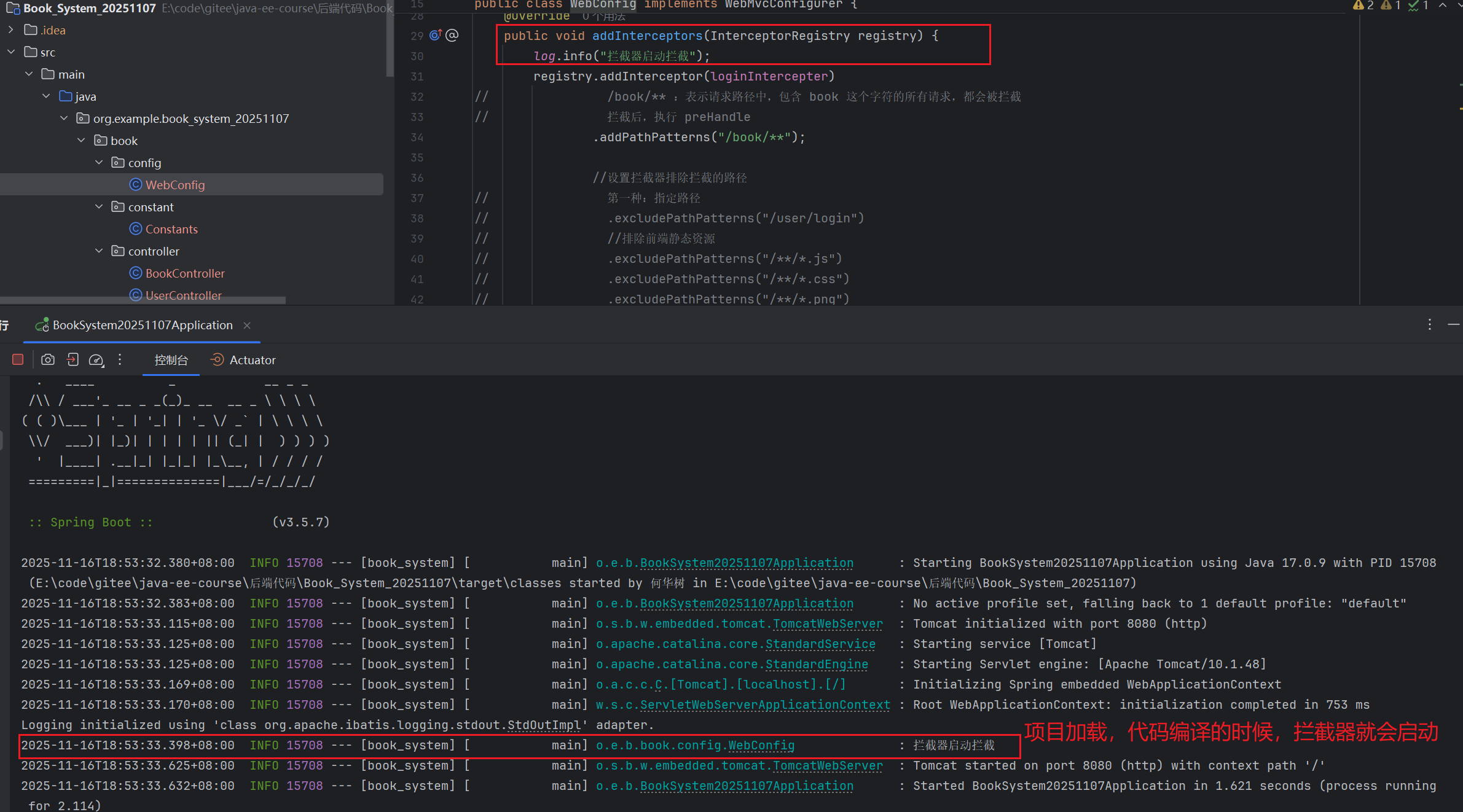Minimize the run tool window panel
Viewport: 1463px width, 812px height.
(x=1453, y=324)
